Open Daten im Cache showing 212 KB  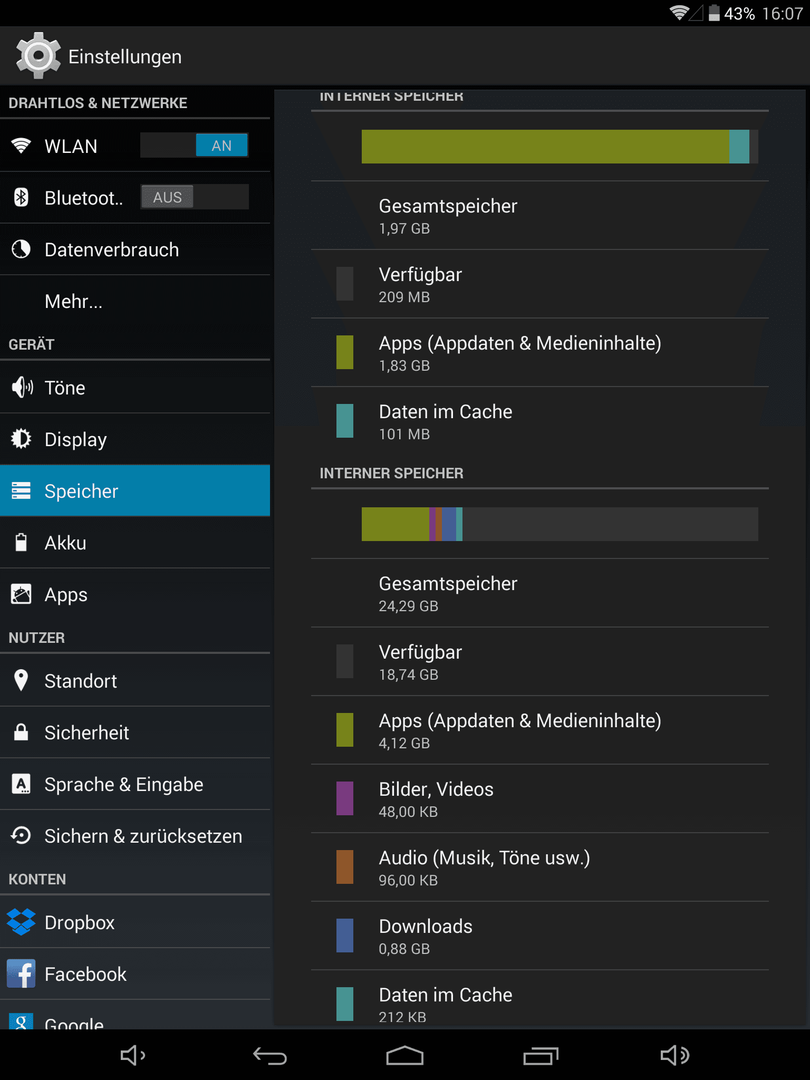coord(539,1000)
